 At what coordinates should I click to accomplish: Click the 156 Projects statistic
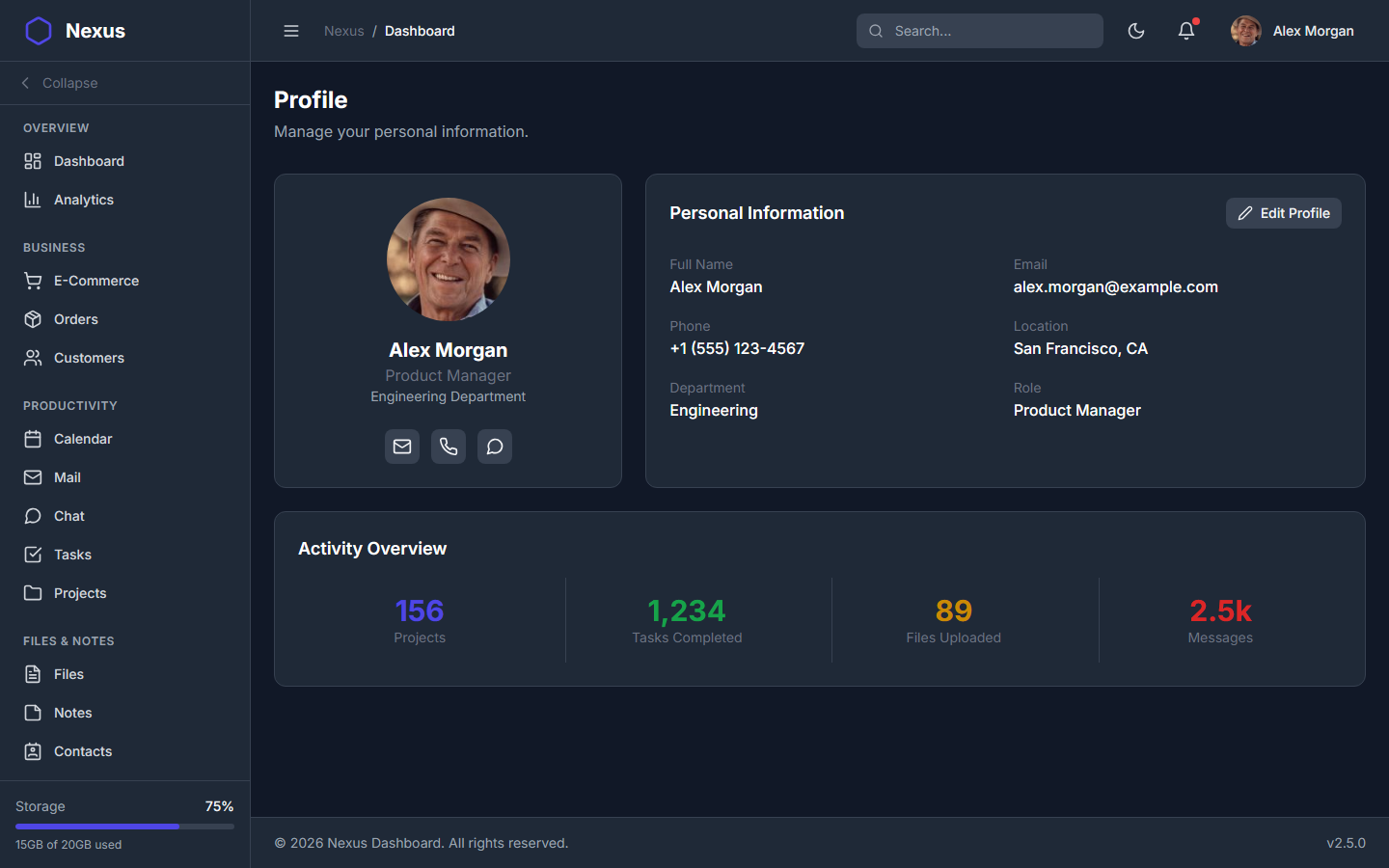420,620
